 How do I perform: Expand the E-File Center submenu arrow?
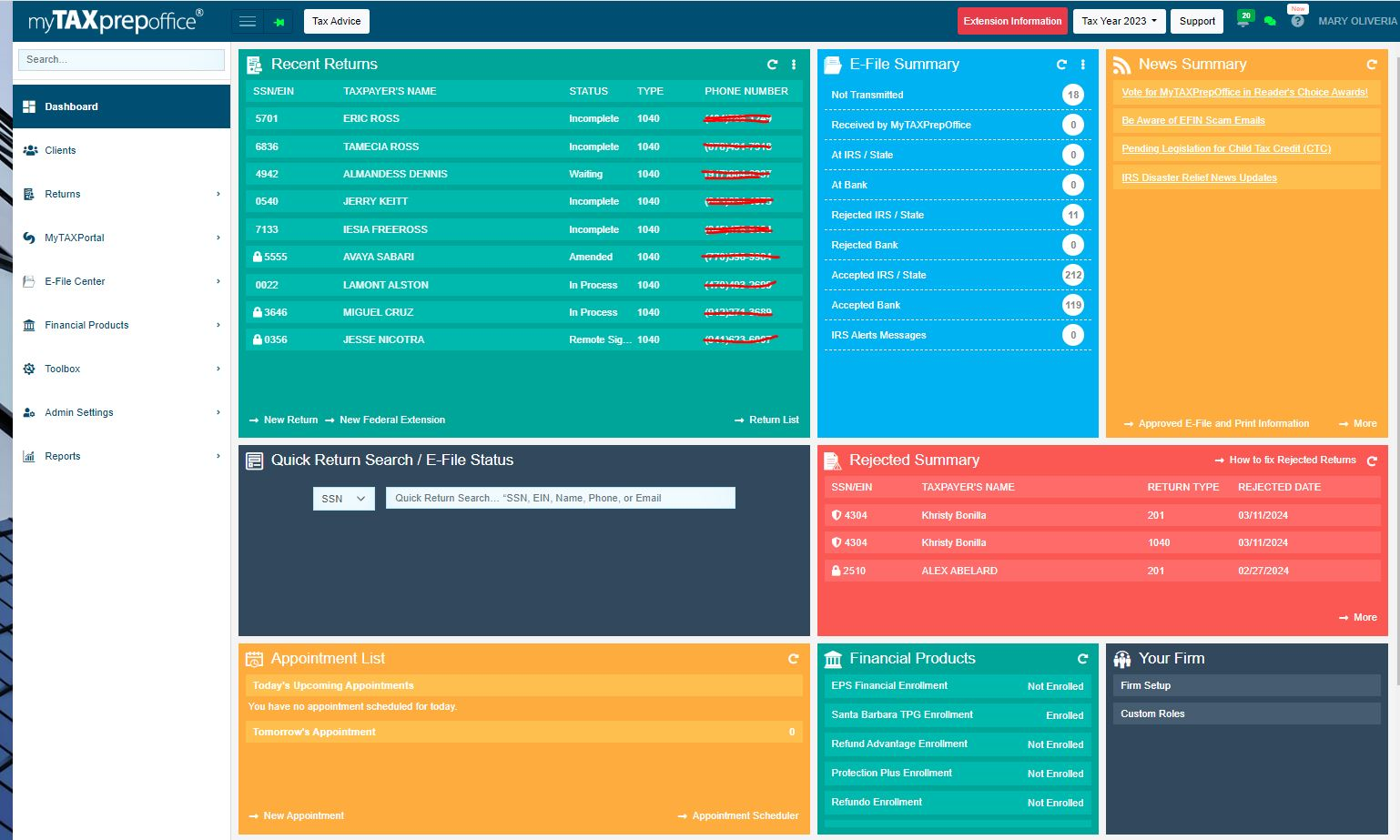[x=218, y=281]
